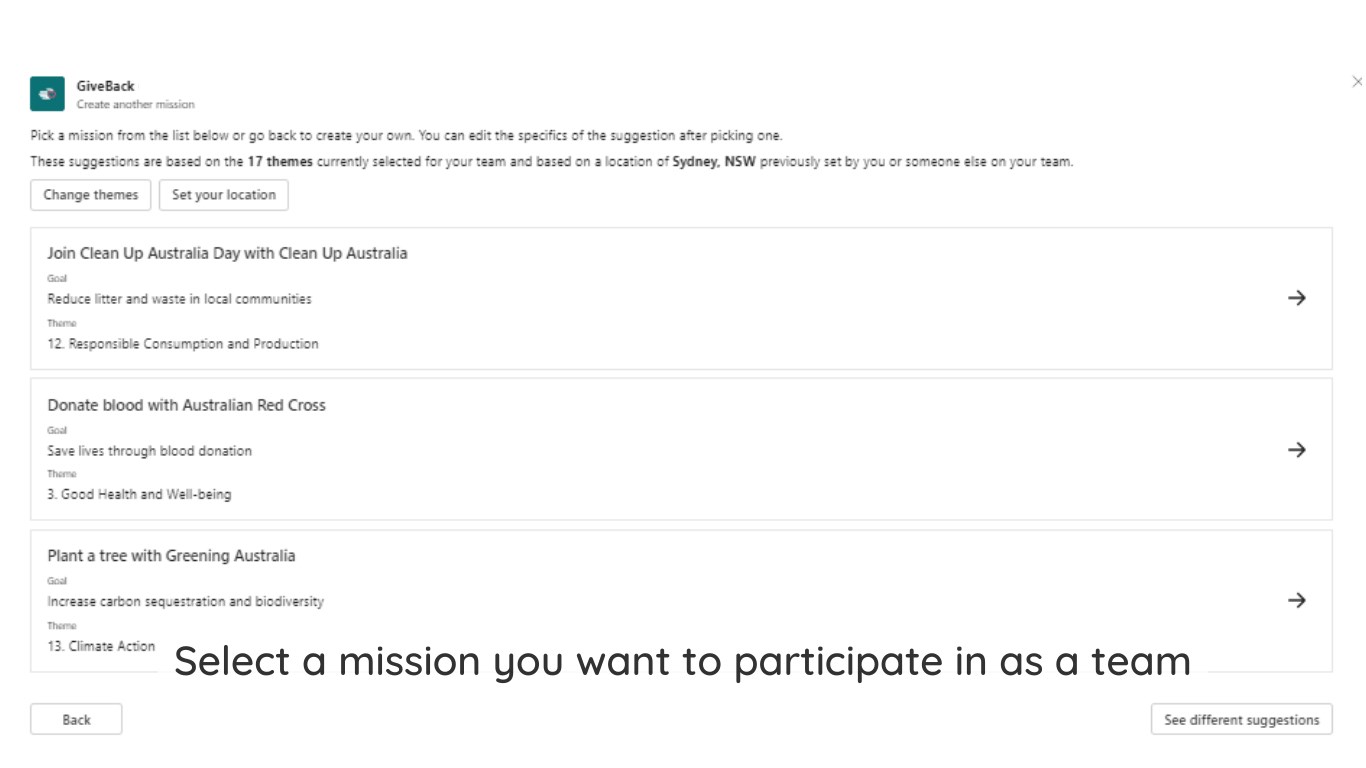1366x768 pixels.
Task: Click the Good Health and Well-being theme text
Action: click(x=139, y=495)
